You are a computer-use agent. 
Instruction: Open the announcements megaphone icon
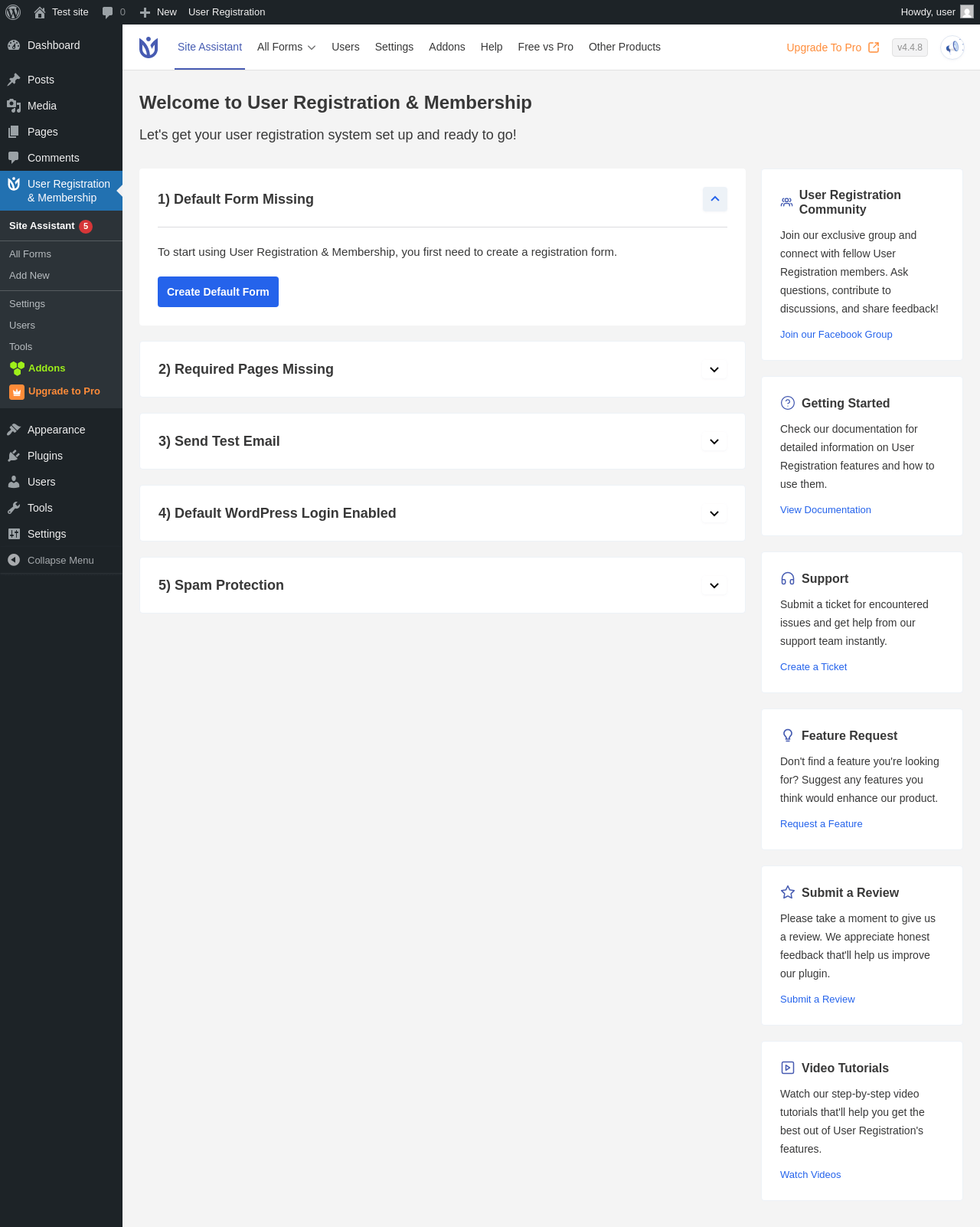pyautogui.click(x=952, y=47)
